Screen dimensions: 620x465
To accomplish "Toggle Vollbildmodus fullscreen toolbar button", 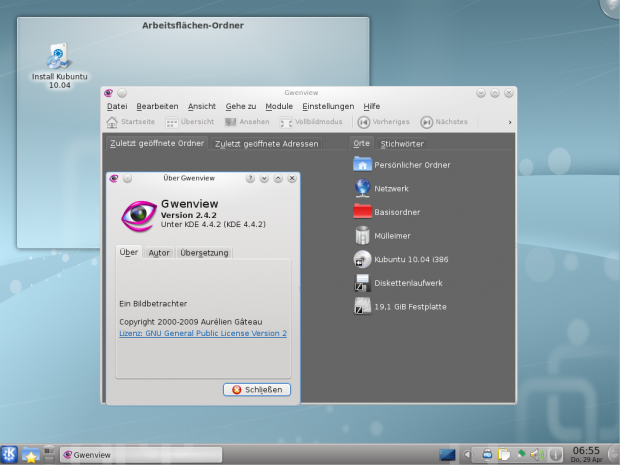I will click(311, 122).
